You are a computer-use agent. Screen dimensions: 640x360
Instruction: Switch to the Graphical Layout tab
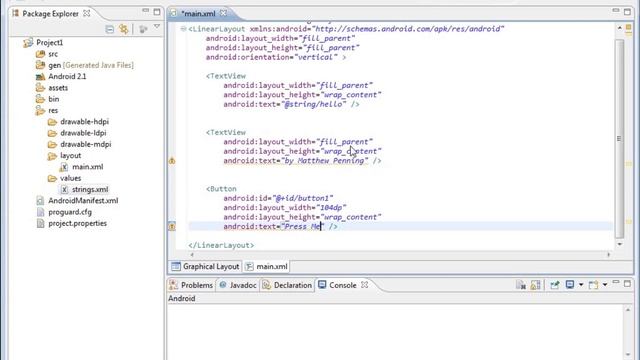(205, 267)
